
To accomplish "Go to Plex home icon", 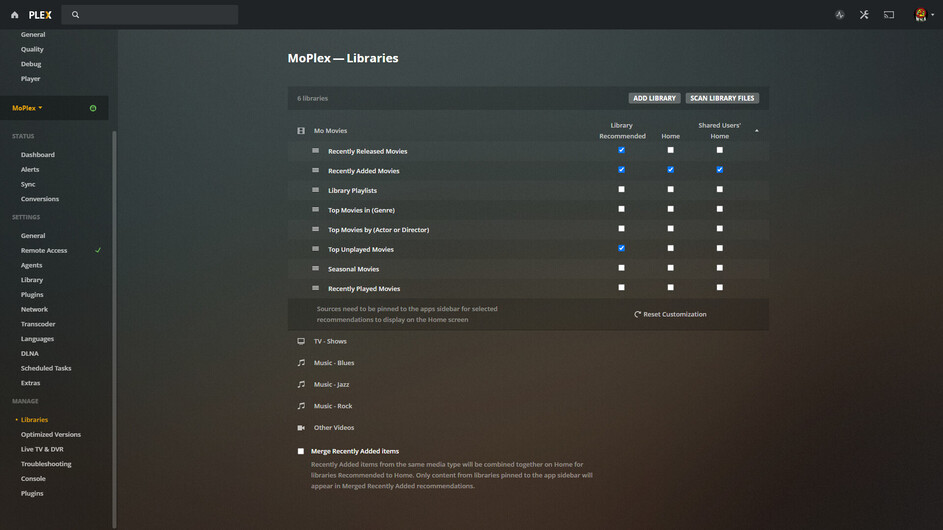I will [14, 15].
